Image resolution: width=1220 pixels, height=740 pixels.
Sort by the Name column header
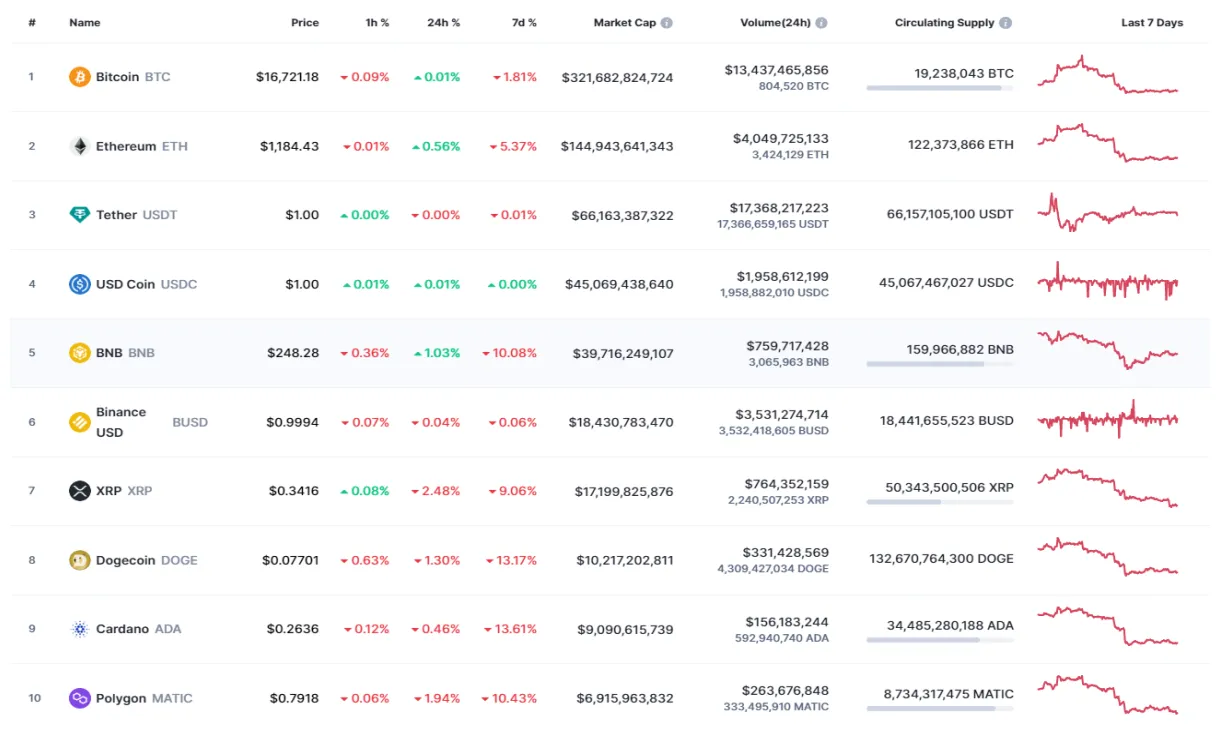(85, 23)
